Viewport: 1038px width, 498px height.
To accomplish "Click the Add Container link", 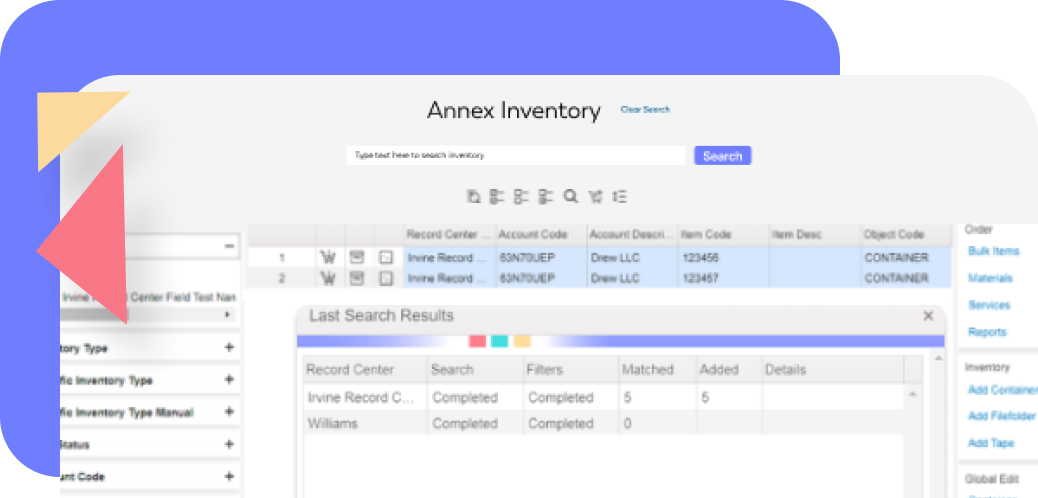I will pyautogui.click(x=1003, y=390).
